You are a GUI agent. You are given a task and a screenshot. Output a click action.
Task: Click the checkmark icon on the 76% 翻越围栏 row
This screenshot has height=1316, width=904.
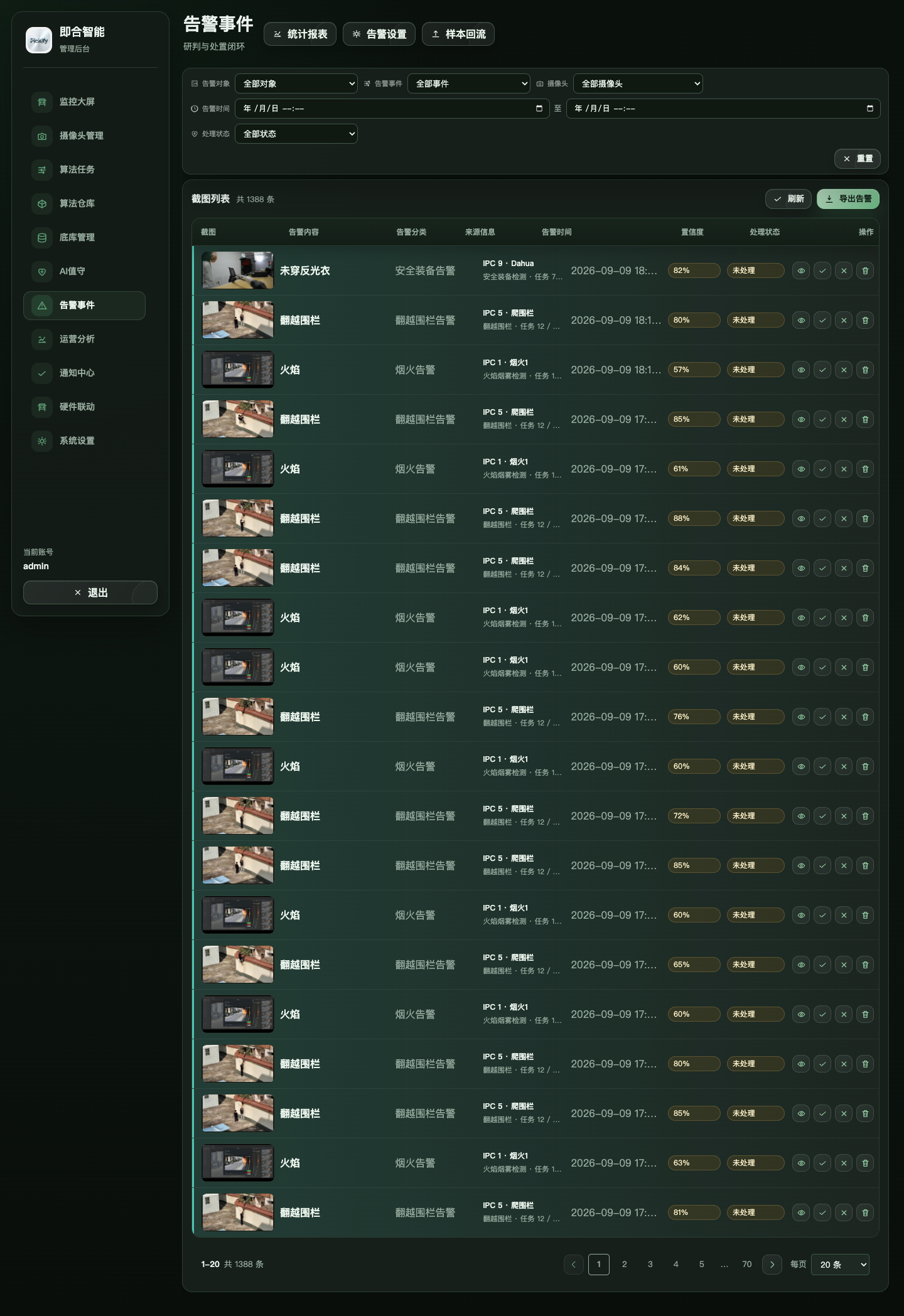(x=822, y=717)
